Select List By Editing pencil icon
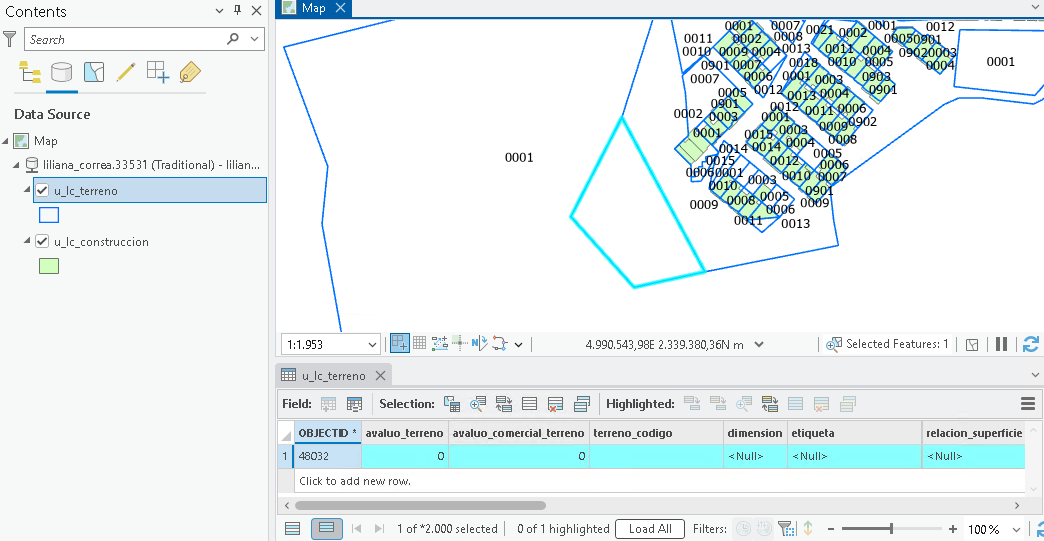 [x=126, y=72]
